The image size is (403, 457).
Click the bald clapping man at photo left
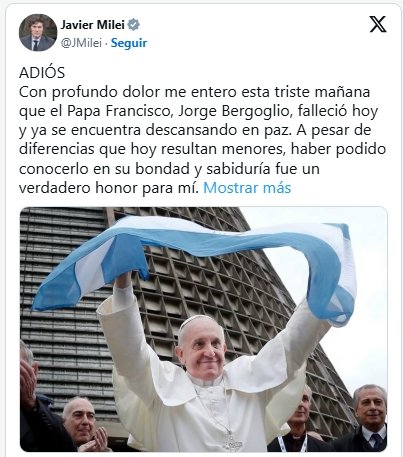(83, 423)
